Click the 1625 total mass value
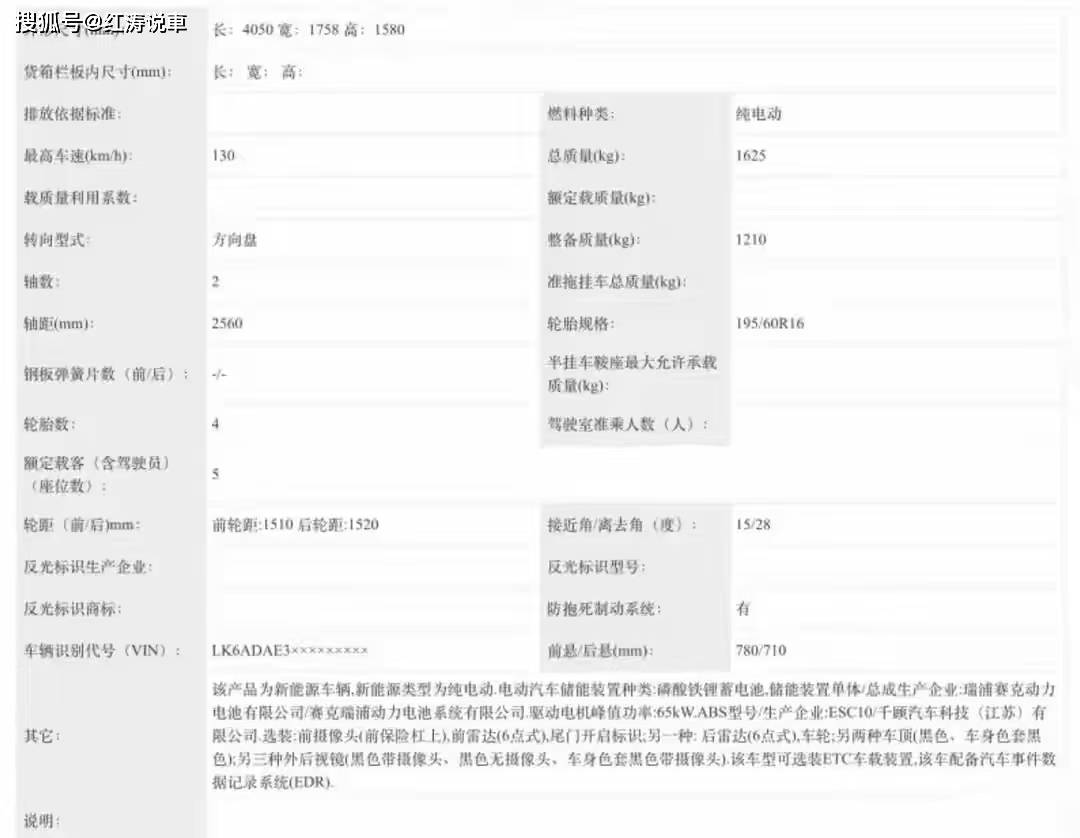This screenshot has height=838, width=1080. [751, 156]
